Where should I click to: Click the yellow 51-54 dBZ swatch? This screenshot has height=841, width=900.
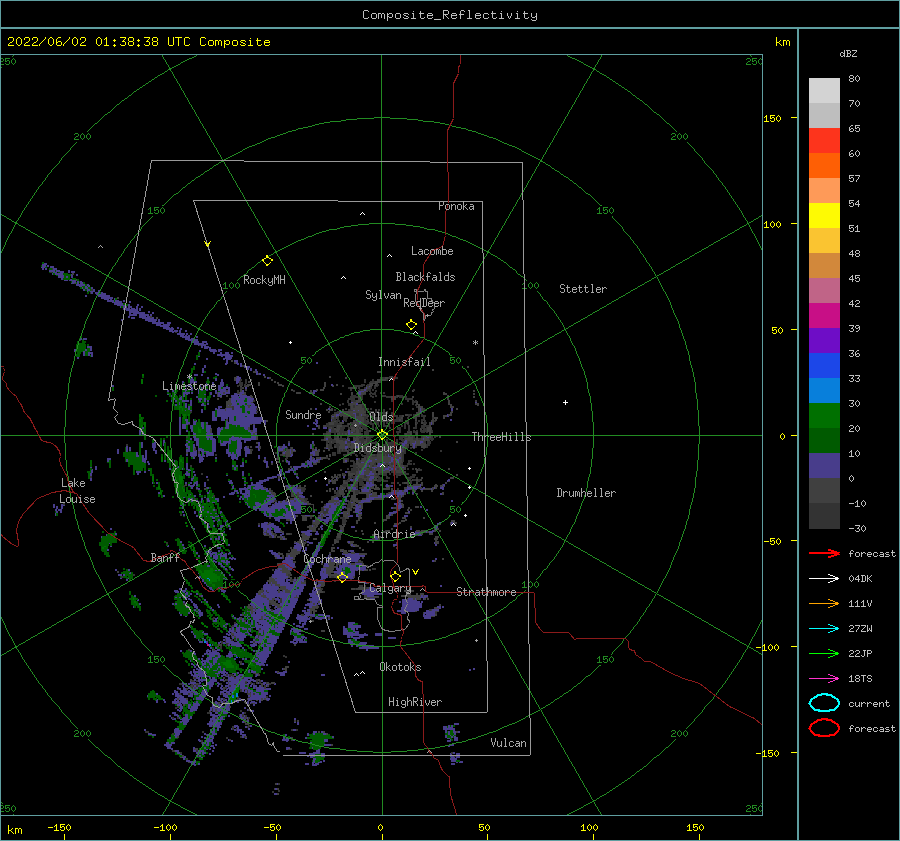coord(824,216)
